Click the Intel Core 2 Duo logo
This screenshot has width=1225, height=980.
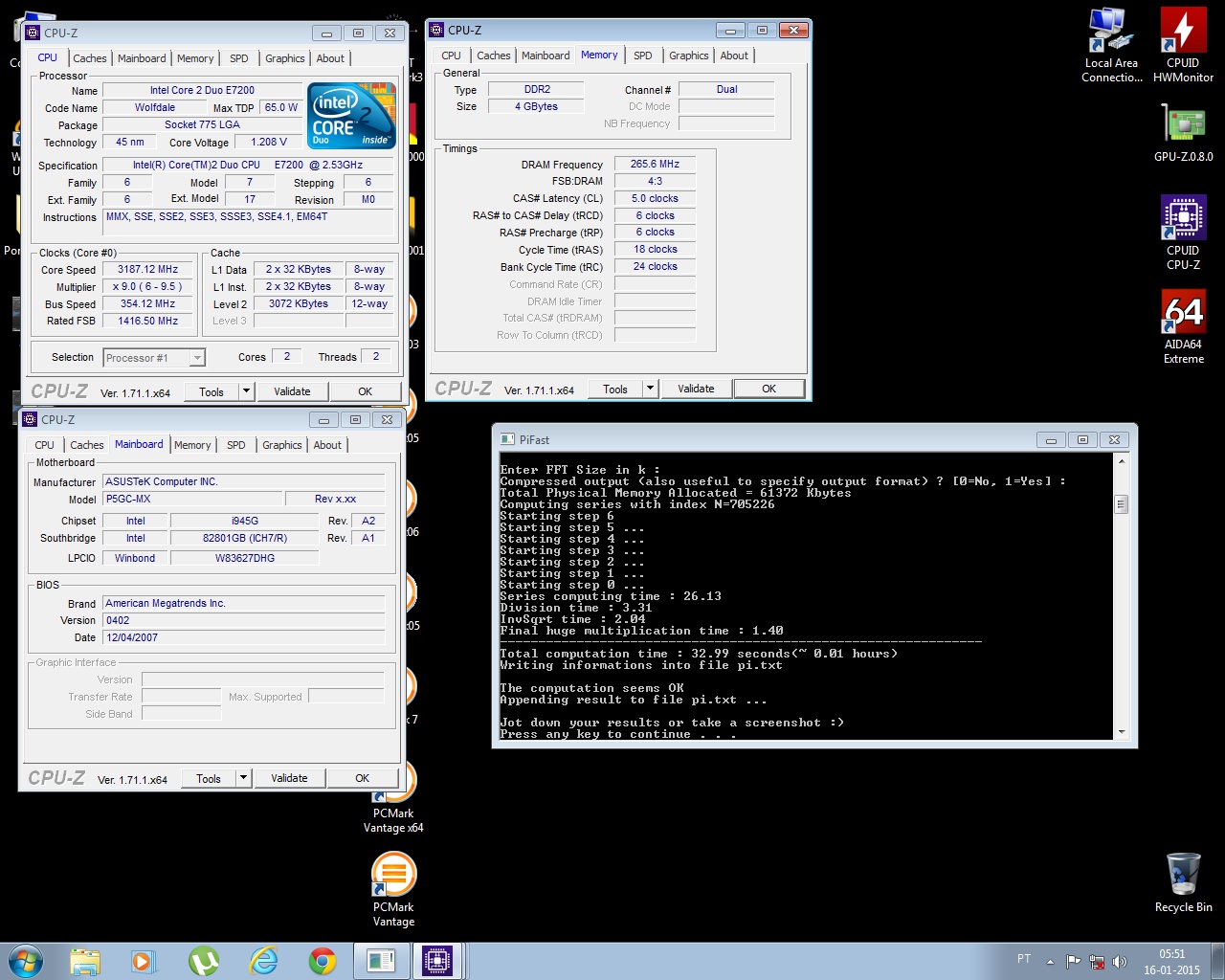pyautogui.click(x=351, y=115)
